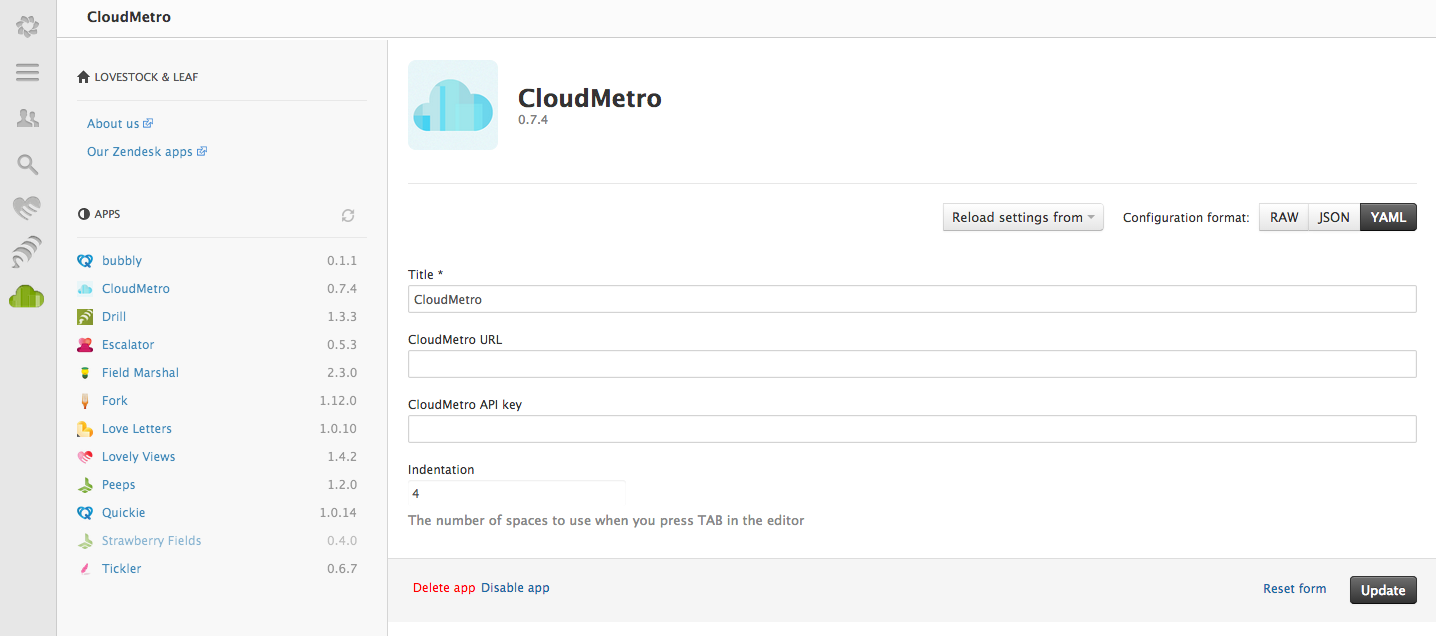The image size is (1436, 636).
Task: Focus the Title input field
Action: click(x=912, y=299)
